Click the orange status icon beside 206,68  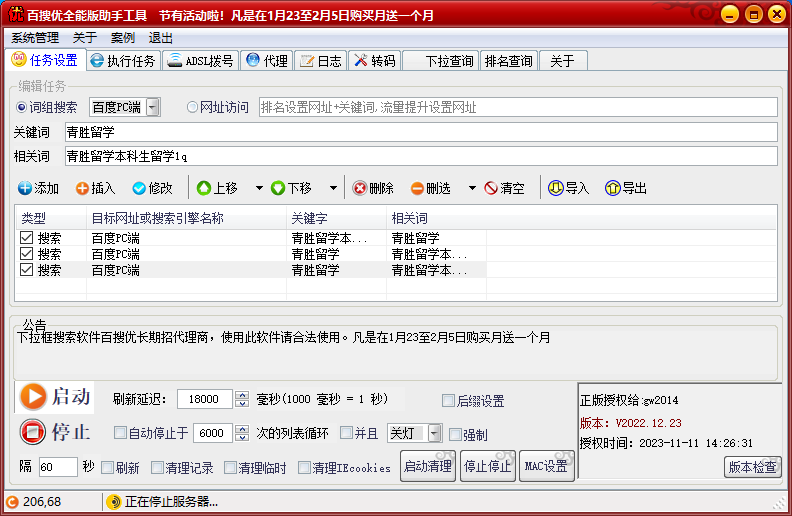pos(12,502)
